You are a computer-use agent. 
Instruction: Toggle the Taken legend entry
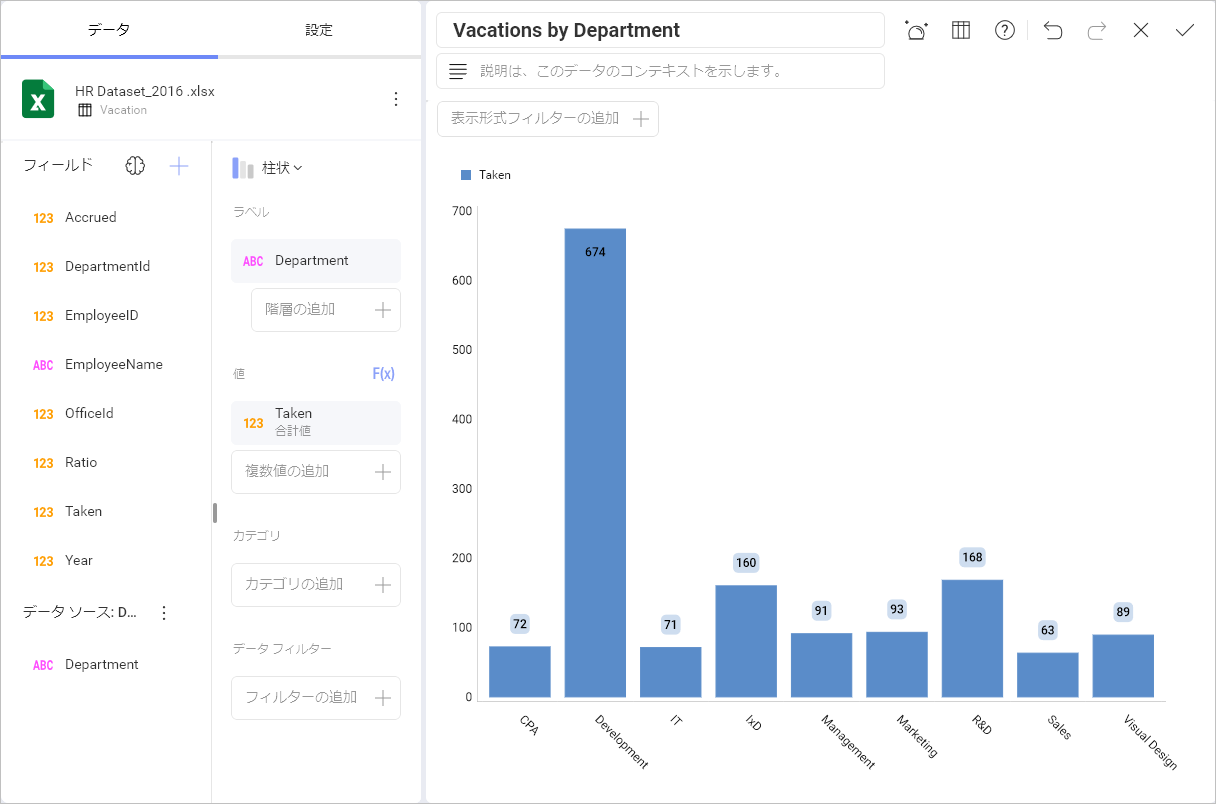coord(486,175)
